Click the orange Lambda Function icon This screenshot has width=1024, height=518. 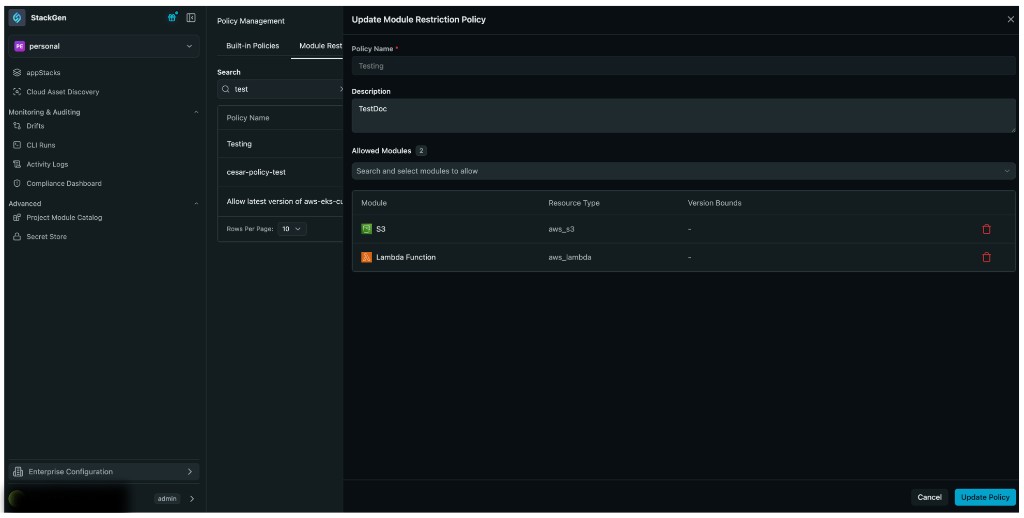tap(366, 257)
